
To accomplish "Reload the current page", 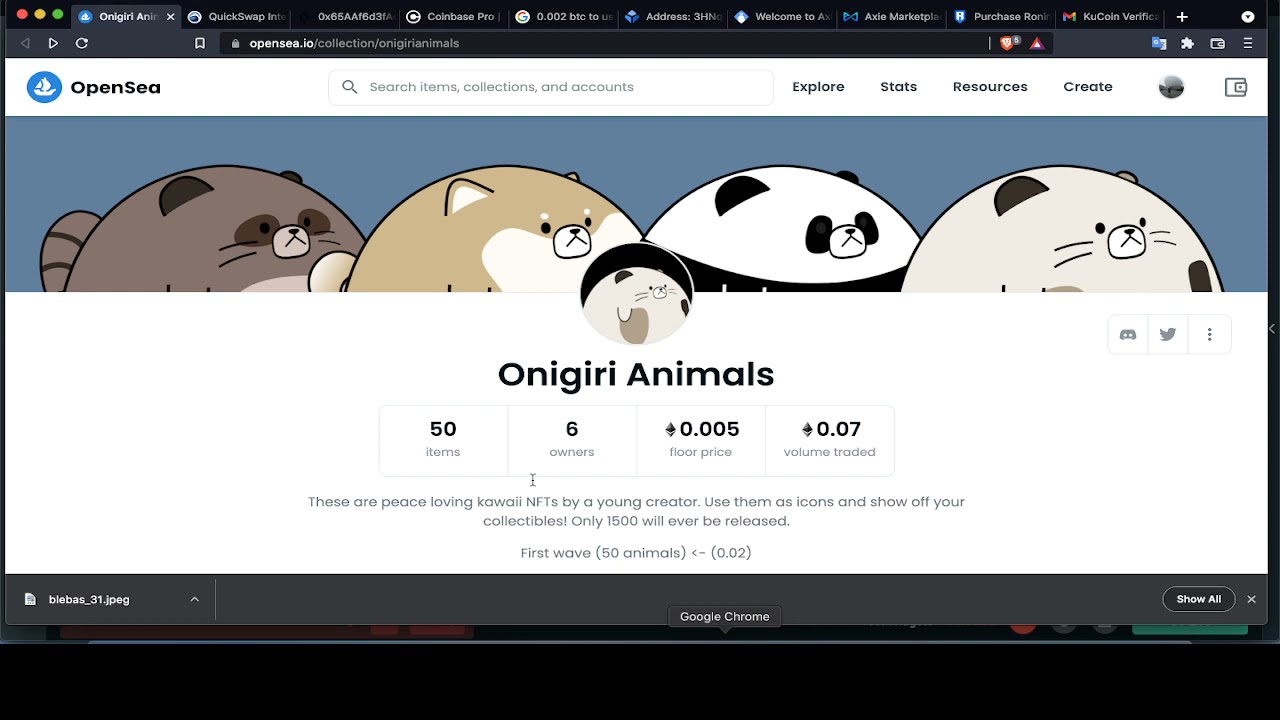I will pos(82,43).
